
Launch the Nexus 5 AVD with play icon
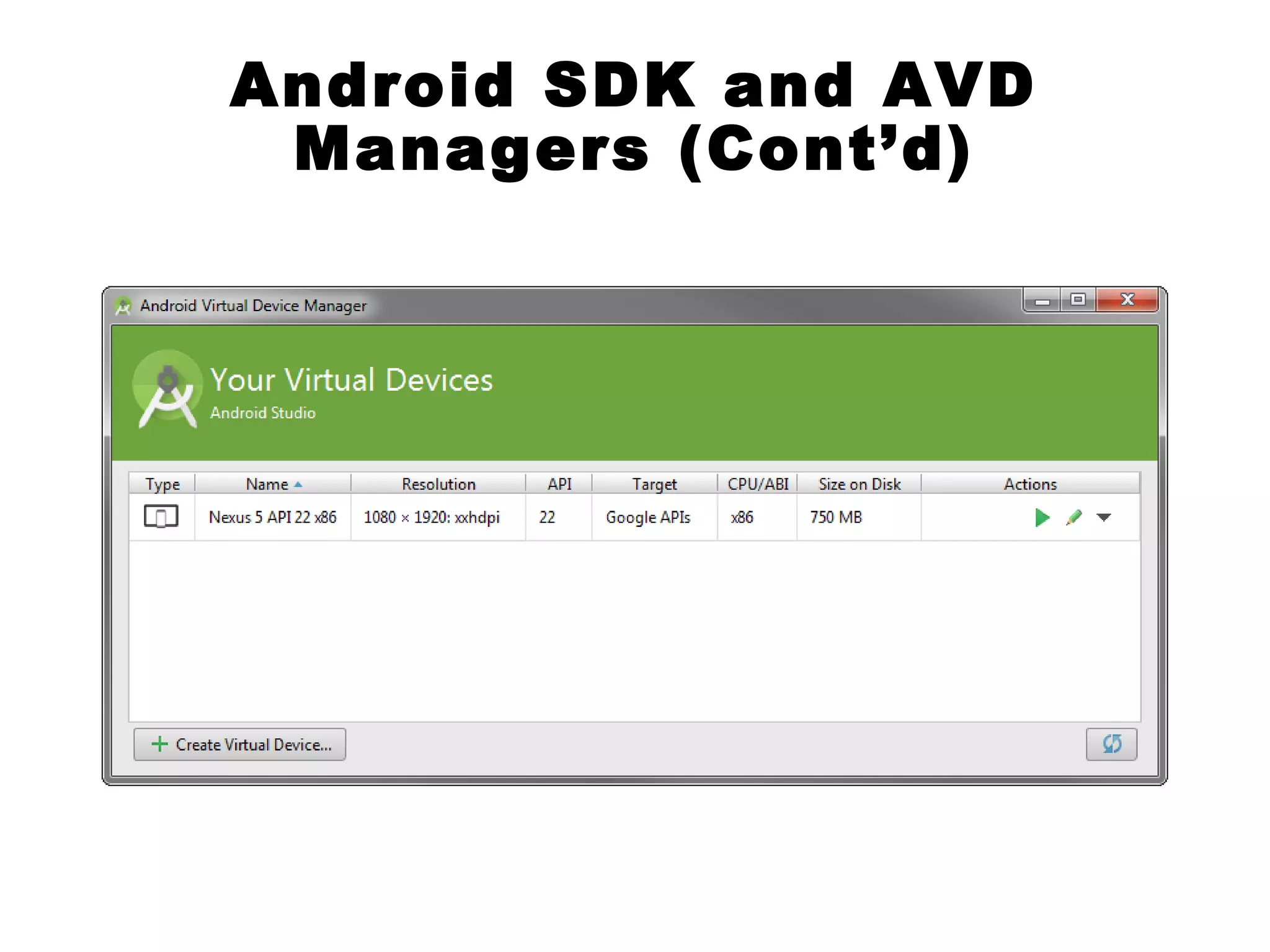coord(1042,518)
